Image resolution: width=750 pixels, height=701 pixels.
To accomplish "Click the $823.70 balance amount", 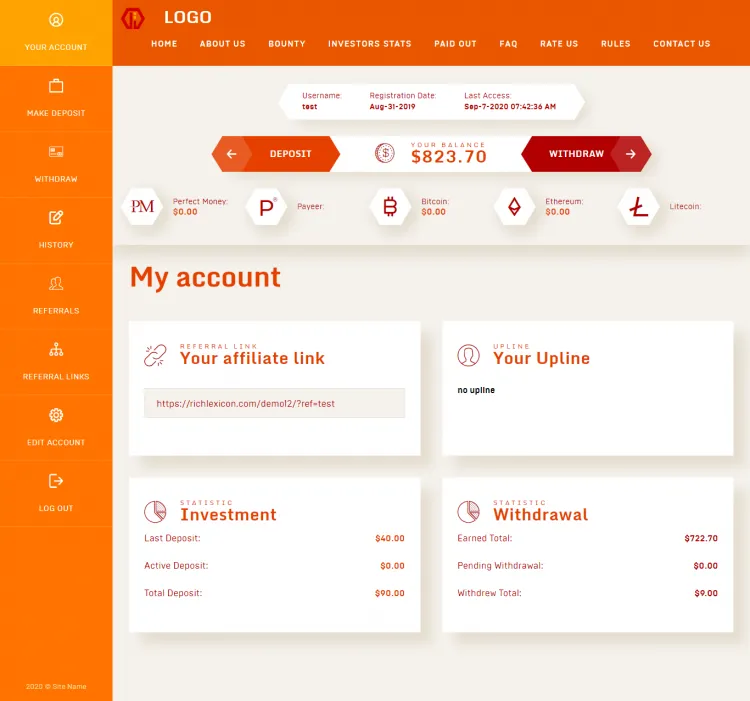I will click(x=449, y=157).
